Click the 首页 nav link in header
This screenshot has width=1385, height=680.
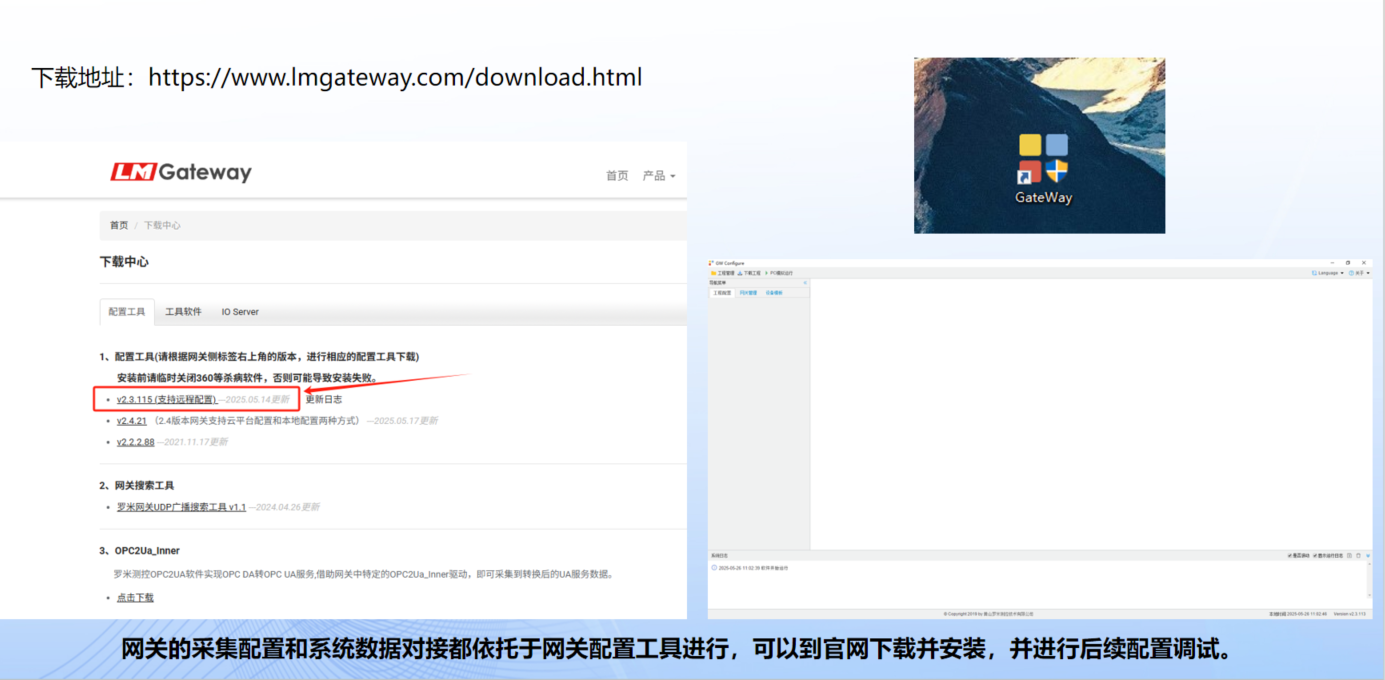click(x=617, y=175)
